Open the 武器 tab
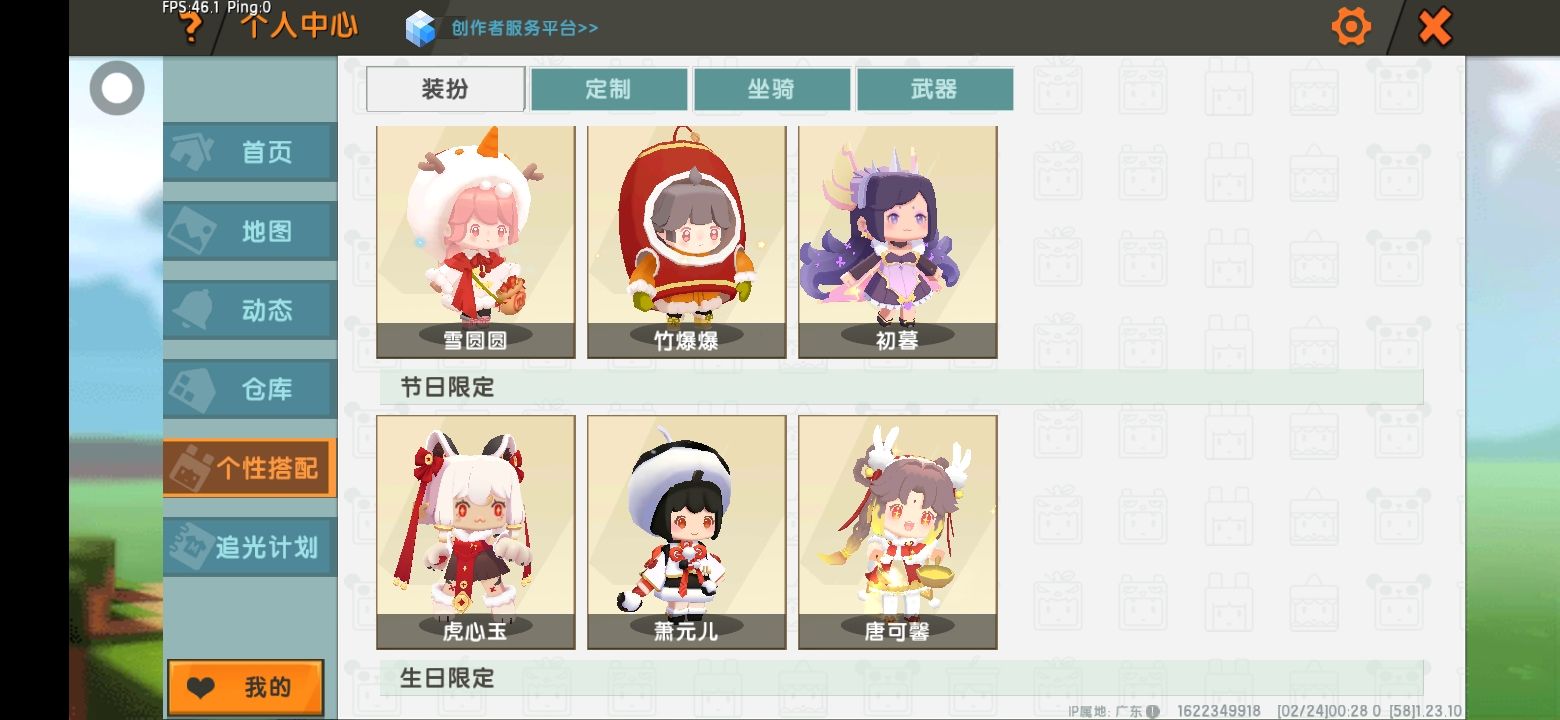This screenshot has width=1560, height=720. pyautogui.click(x=934, y=89)
